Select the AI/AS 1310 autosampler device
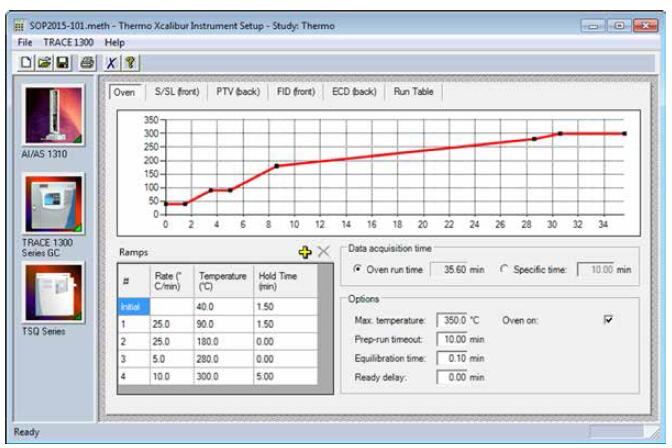This screenshot has height=448, width=672. (54, 118)
